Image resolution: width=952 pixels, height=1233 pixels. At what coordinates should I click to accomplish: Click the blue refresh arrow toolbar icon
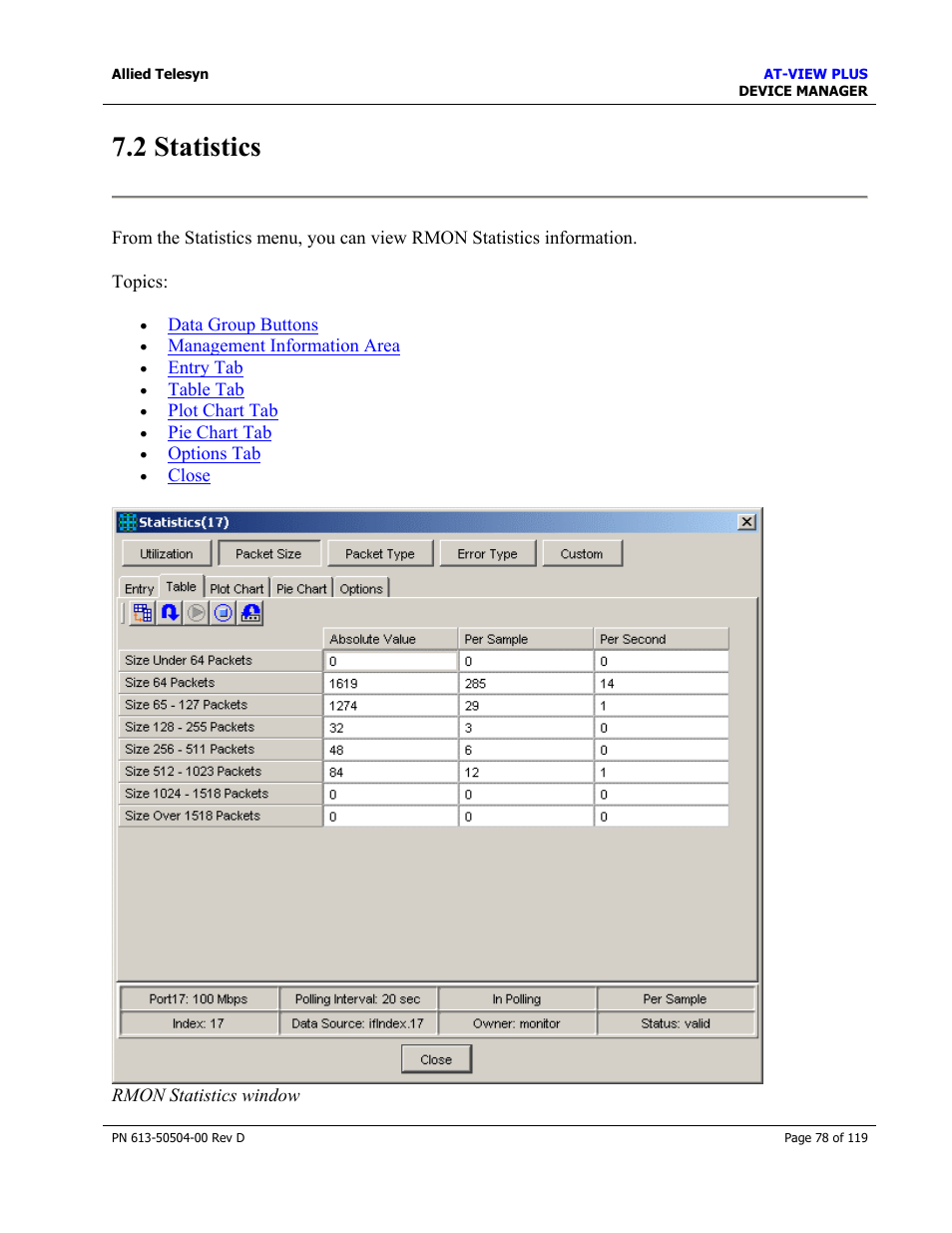point(170,613)
